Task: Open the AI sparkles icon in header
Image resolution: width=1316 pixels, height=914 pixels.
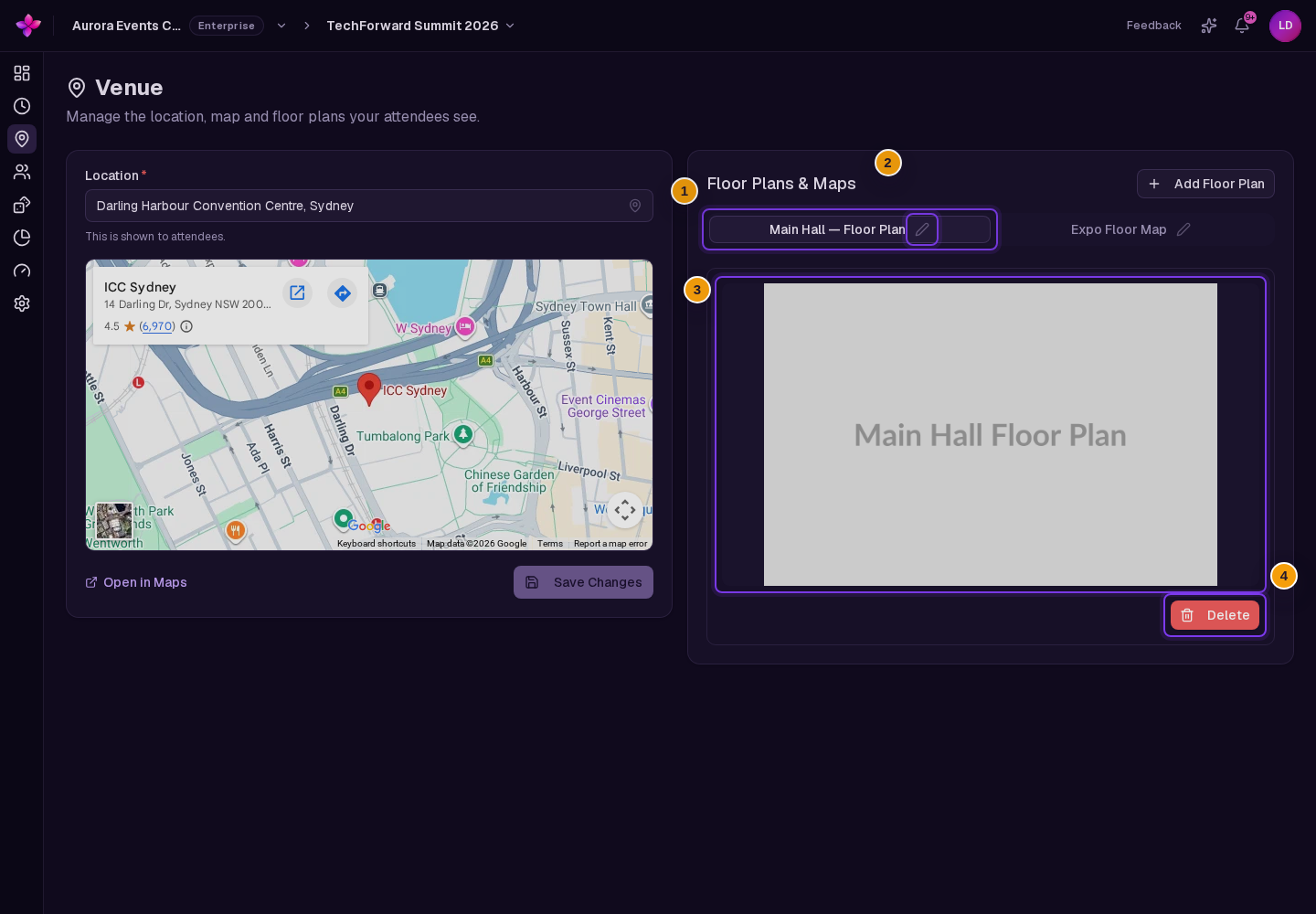Action: click(x=1209, y=26)
